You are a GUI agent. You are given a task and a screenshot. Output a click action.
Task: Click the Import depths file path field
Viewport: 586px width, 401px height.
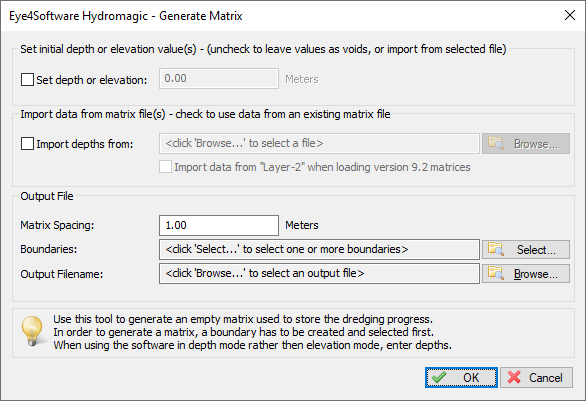tap(319, 144)
